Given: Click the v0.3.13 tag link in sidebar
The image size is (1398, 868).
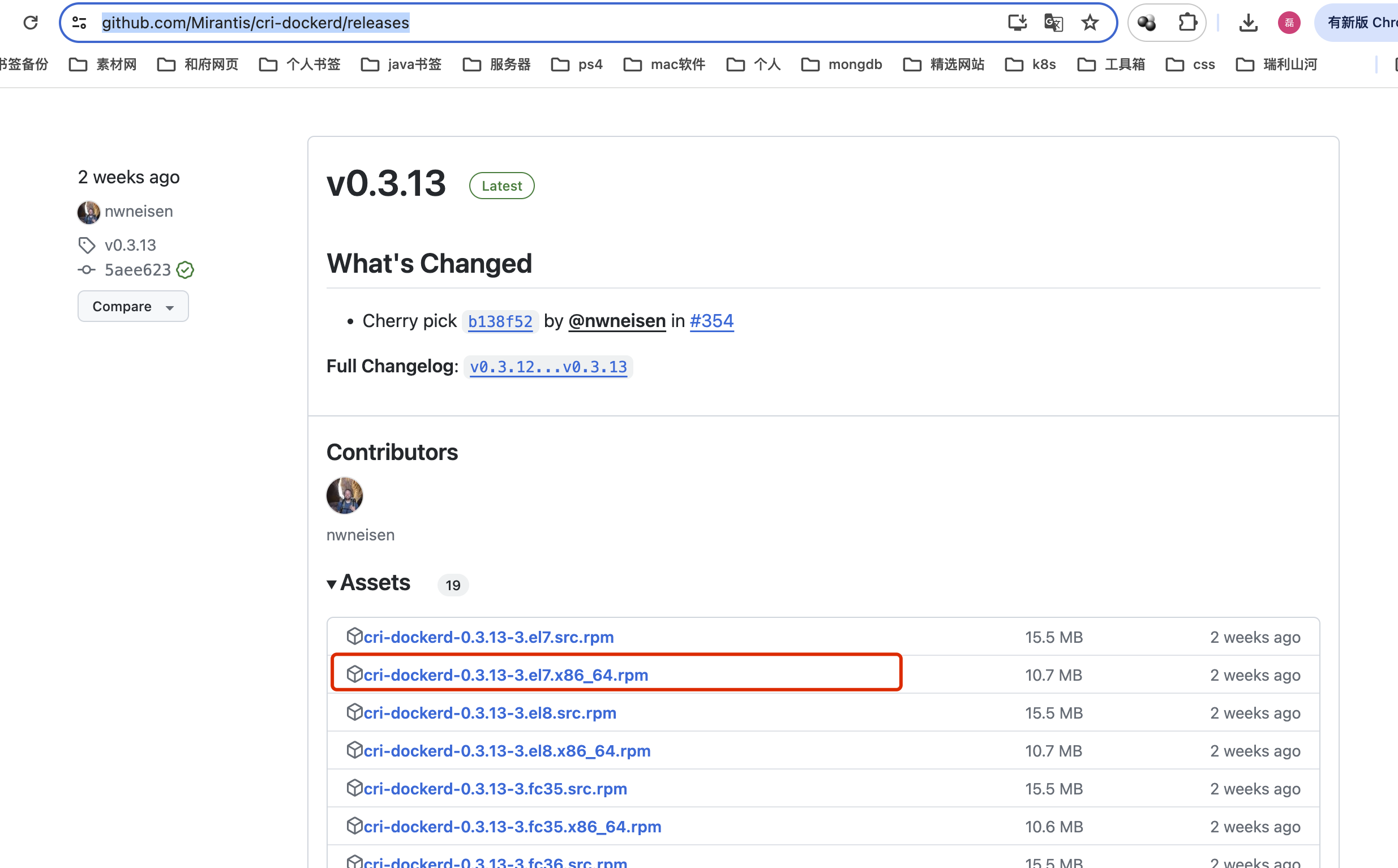Looking at the screenshot, I should coord(130,245).
